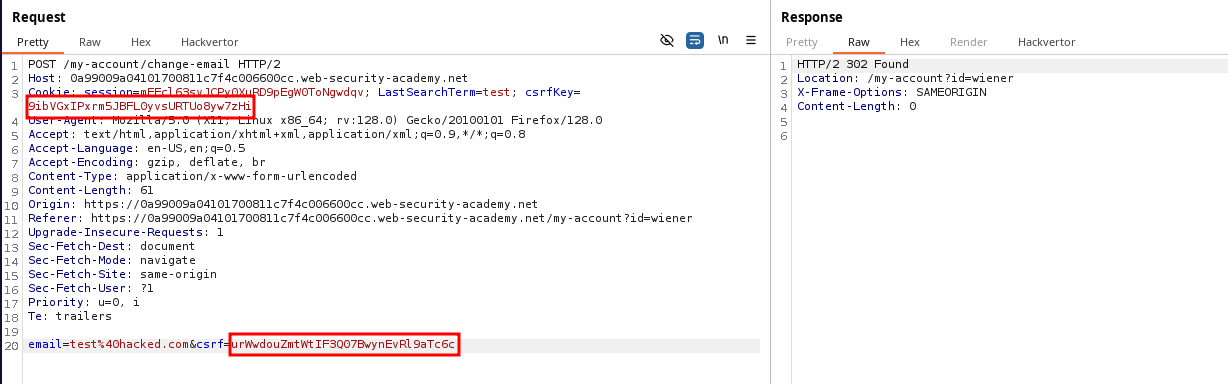Click the Response panel title
1228x384 pixels.
tap(811, 17)
